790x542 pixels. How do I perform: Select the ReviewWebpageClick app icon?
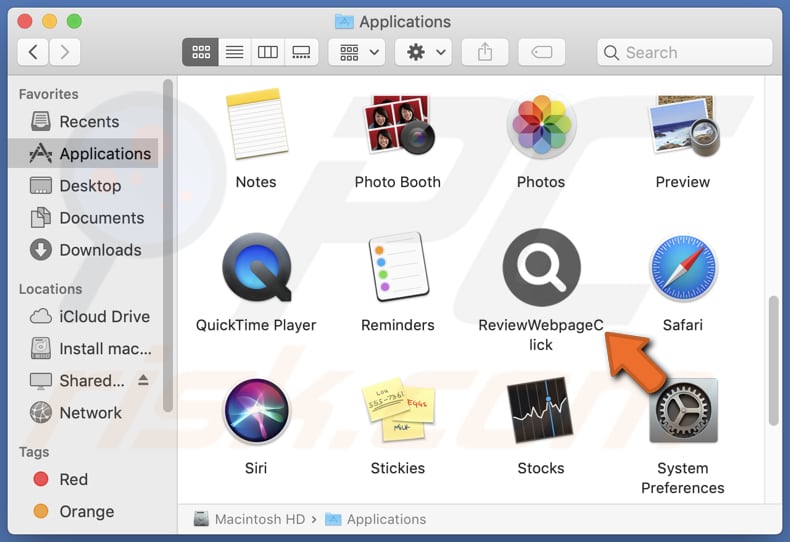coord(541,267)
